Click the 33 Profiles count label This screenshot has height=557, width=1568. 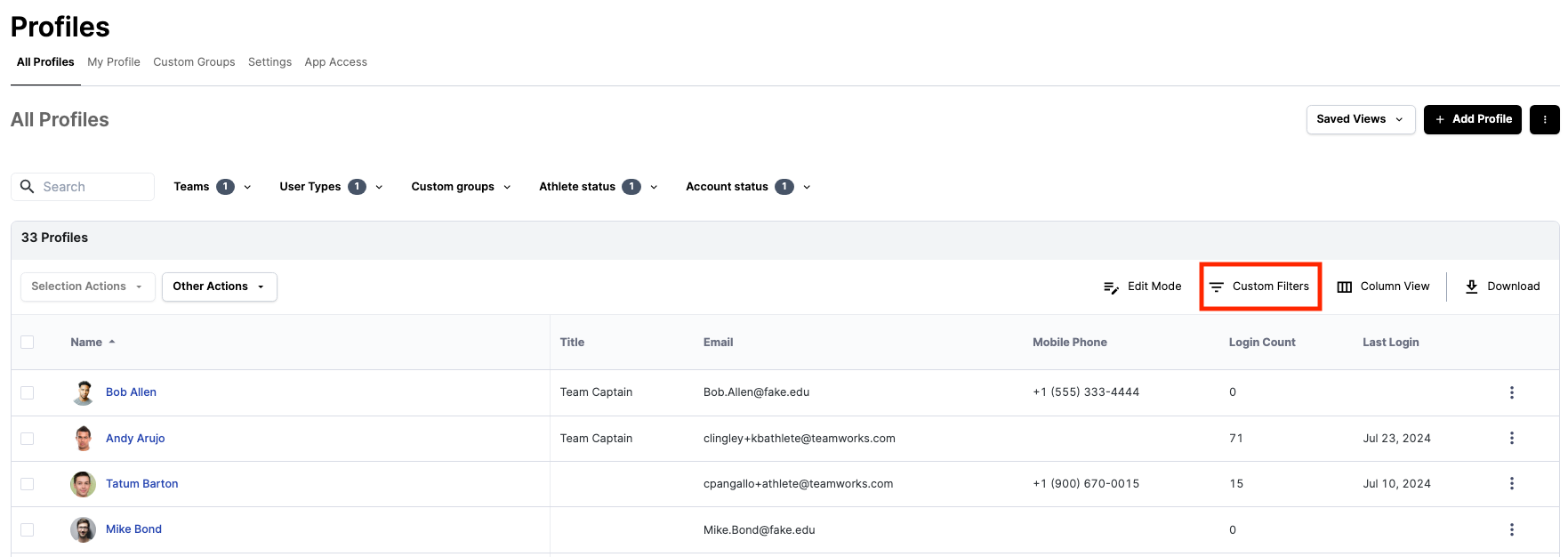54,238
